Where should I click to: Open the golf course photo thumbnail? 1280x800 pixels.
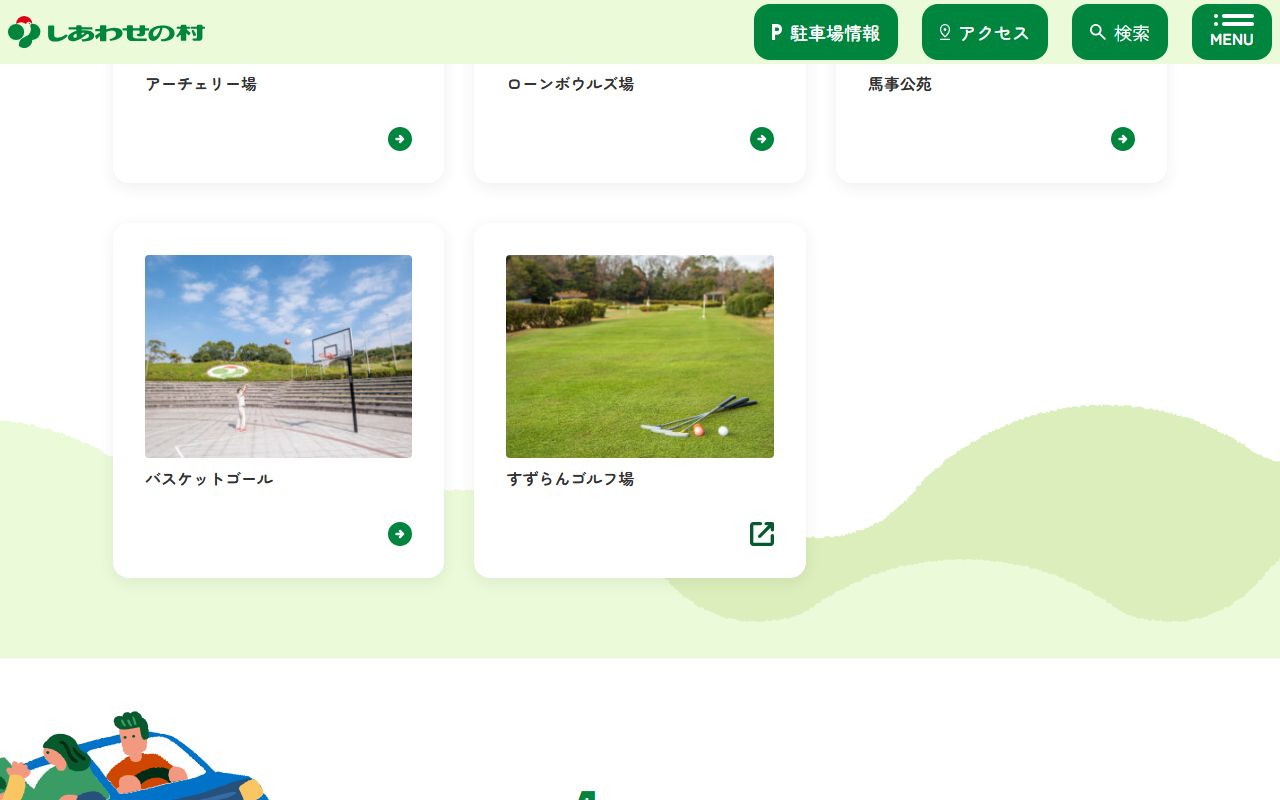pyautogui.click(x=640, y=356)
